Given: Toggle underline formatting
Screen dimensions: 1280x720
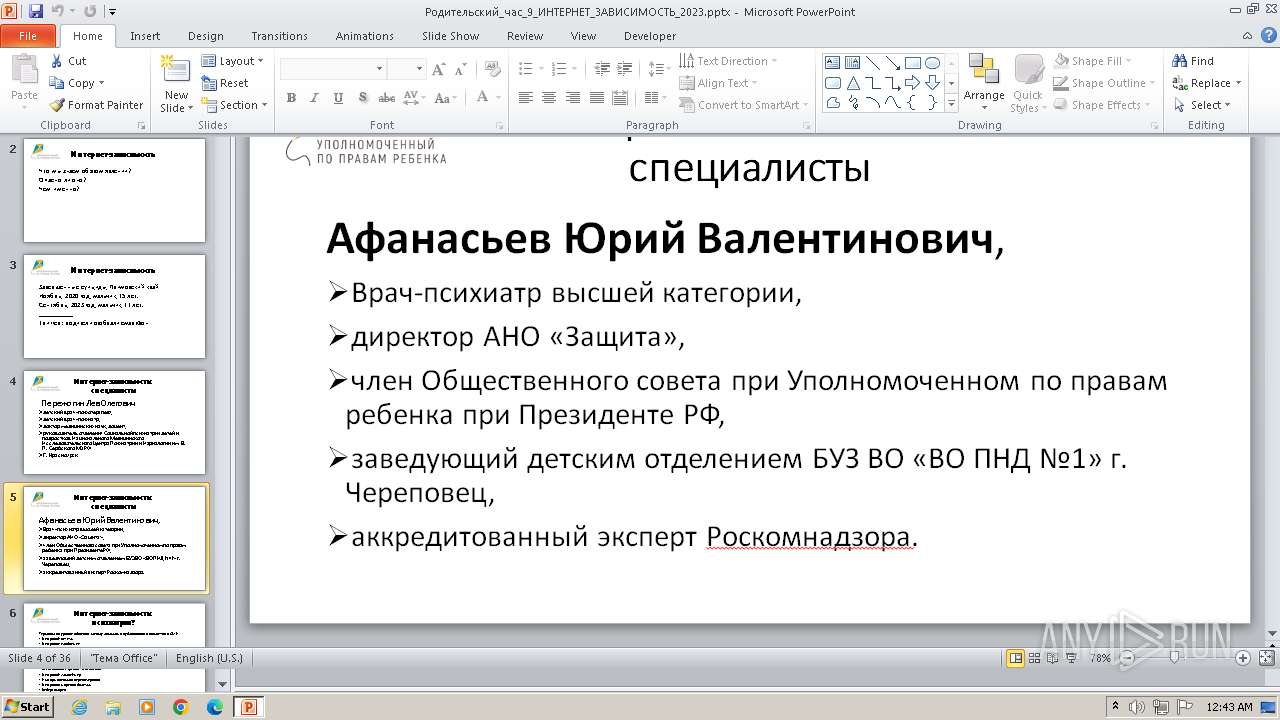Looking at the screenshot, I should tap(338, 98).
